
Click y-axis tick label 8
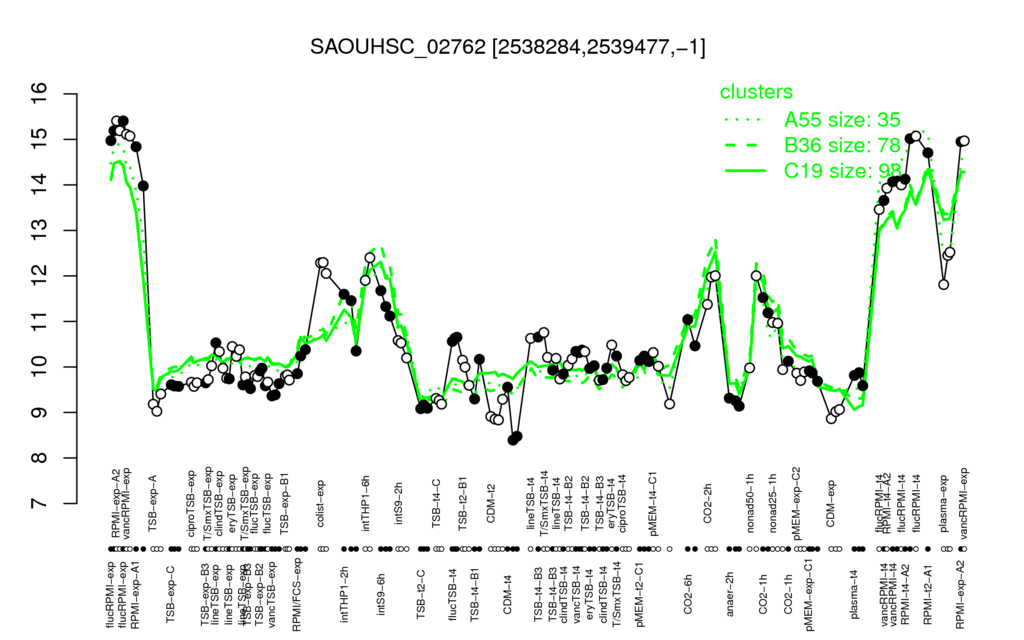click(x=39, y=458)
